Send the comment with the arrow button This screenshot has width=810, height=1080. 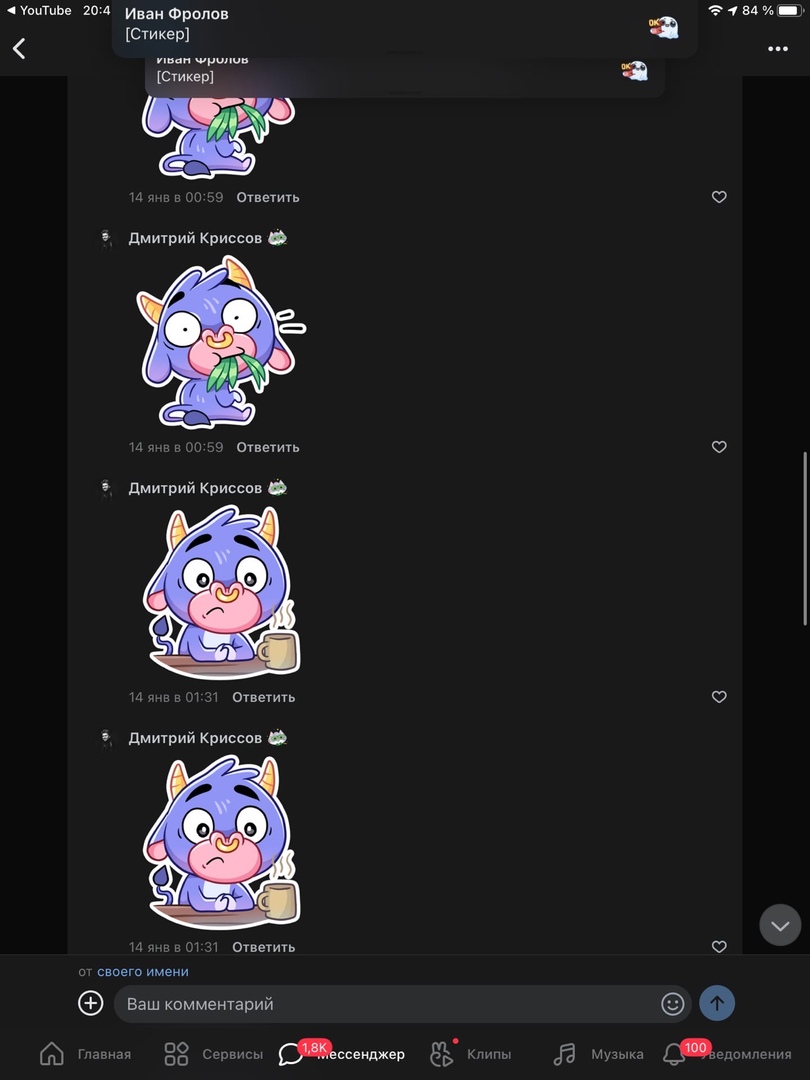tap(716, 1003)
